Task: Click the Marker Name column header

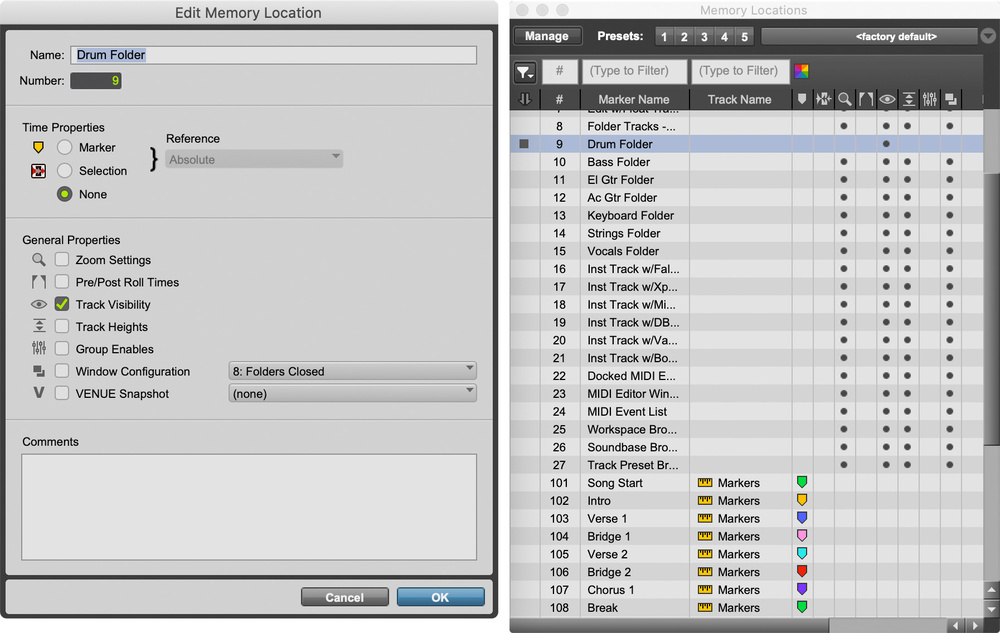Action: (x=633, y=99)
